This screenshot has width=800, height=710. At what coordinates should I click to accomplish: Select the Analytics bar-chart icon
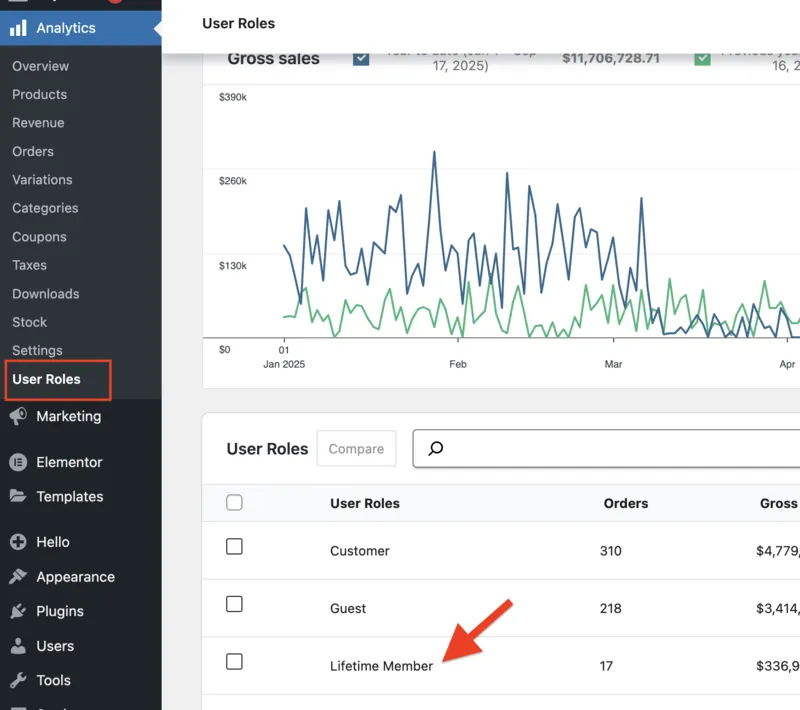(18, 29)
